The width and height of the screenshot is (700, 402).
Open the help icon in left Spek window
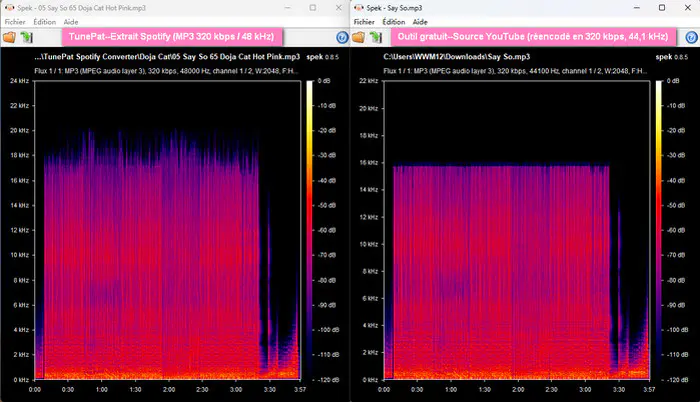click(342, 38)
